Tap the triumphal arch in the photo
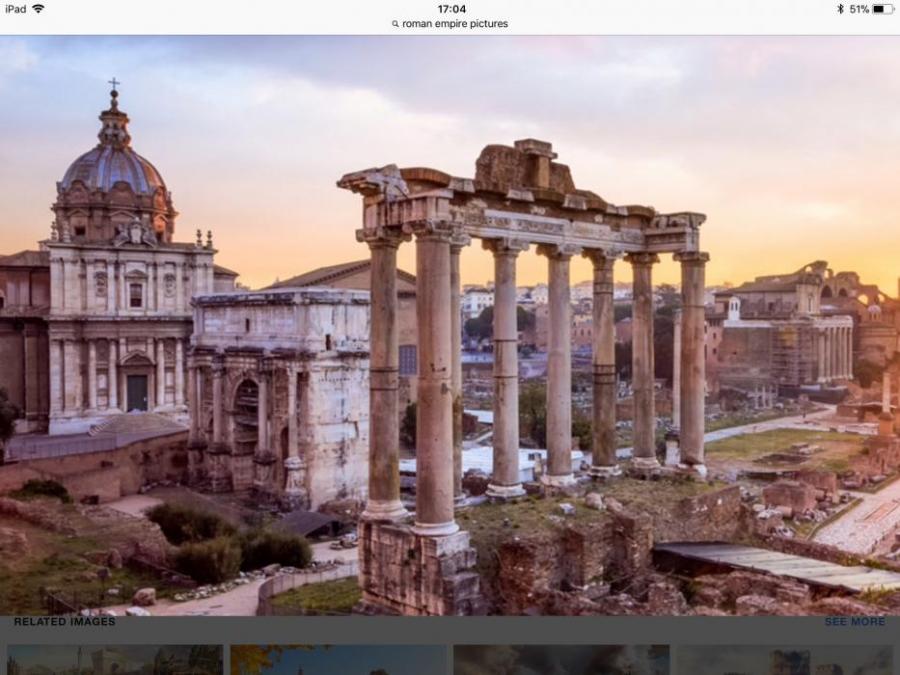 (x=280, y=400)
